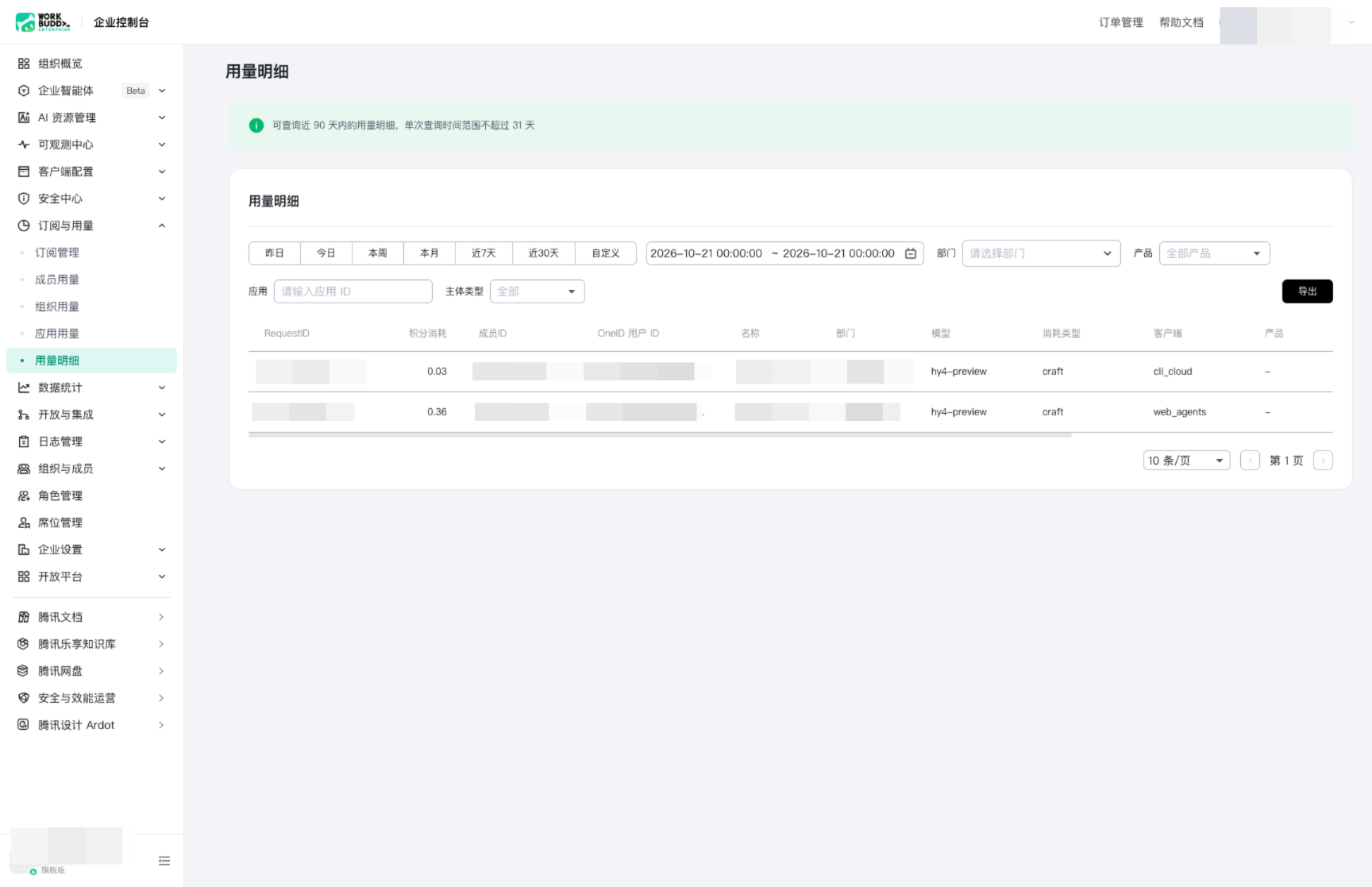Viewport: 1372px width, 887px height.
Task: Open the 请选择部门 dropdown
Action: point(1041,253)
